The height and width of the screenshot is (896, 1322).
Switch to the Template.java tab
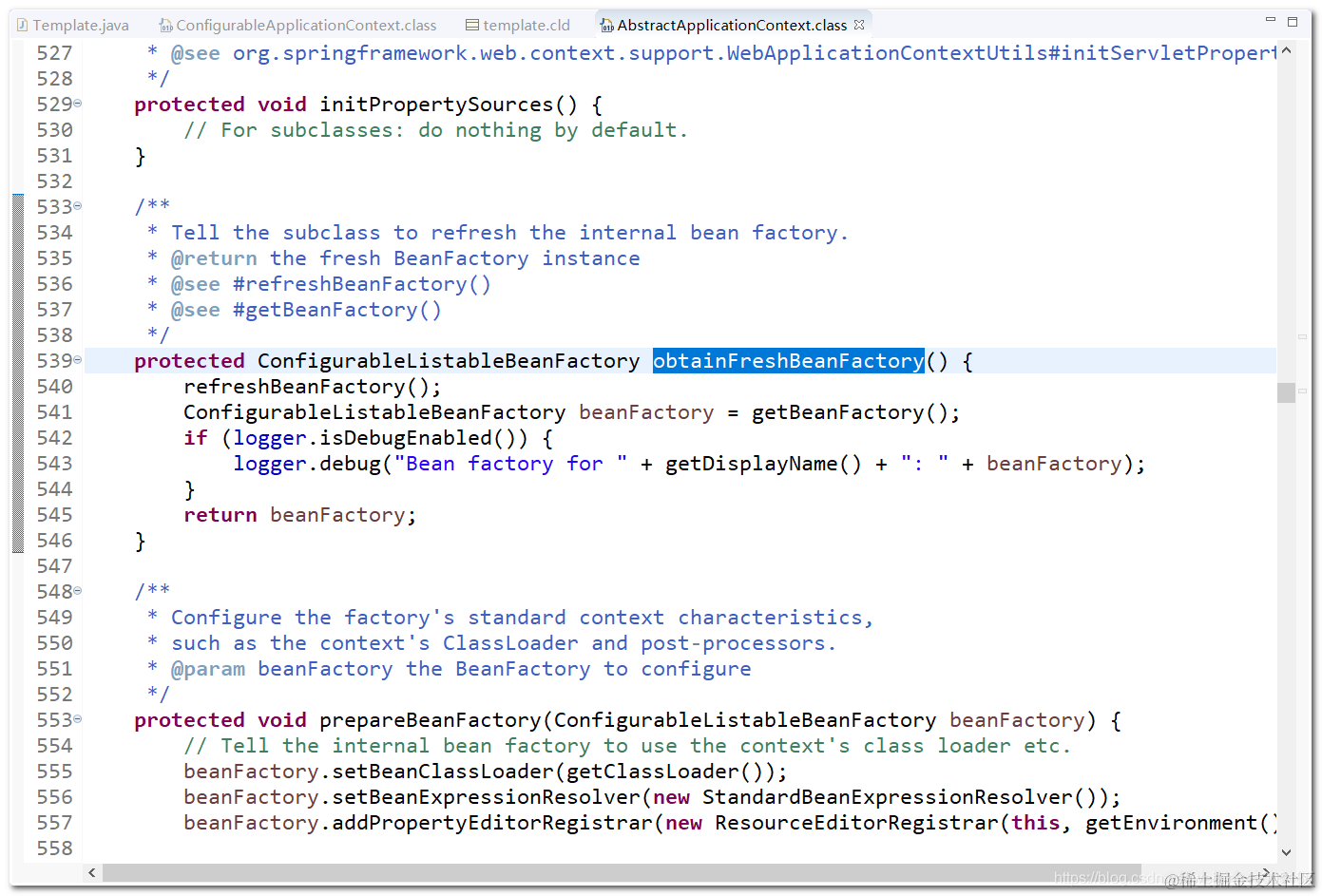click(x=74, y=25)
